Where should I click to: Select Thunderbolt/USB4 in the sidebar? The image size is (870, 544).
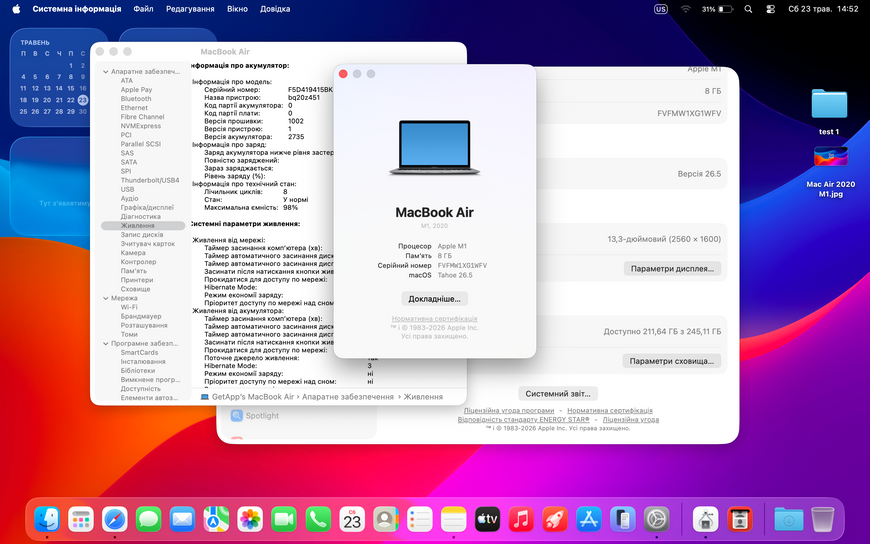(150, 180)
